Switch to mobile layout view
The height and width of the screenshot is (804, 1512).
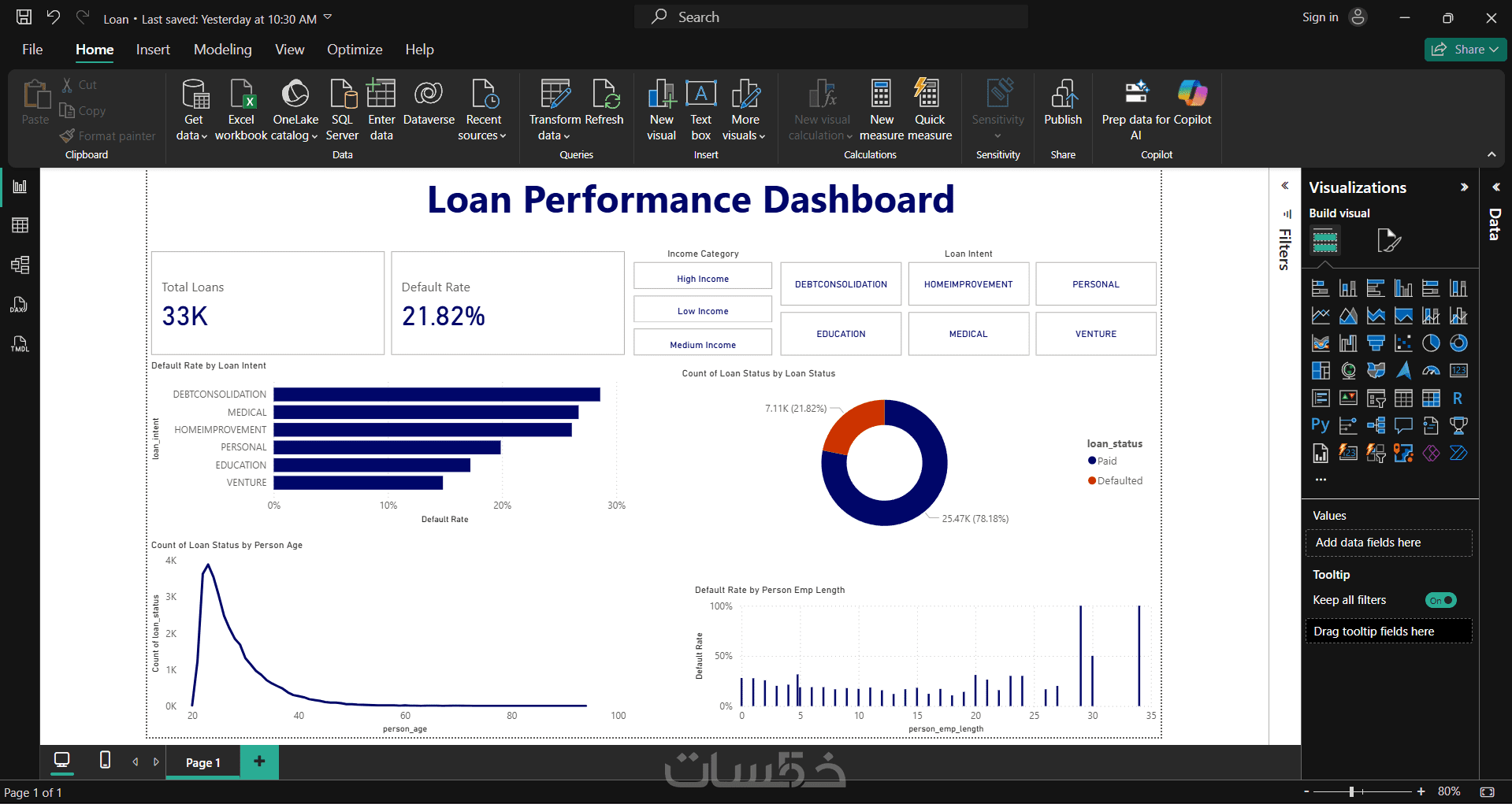pos(105,761)
